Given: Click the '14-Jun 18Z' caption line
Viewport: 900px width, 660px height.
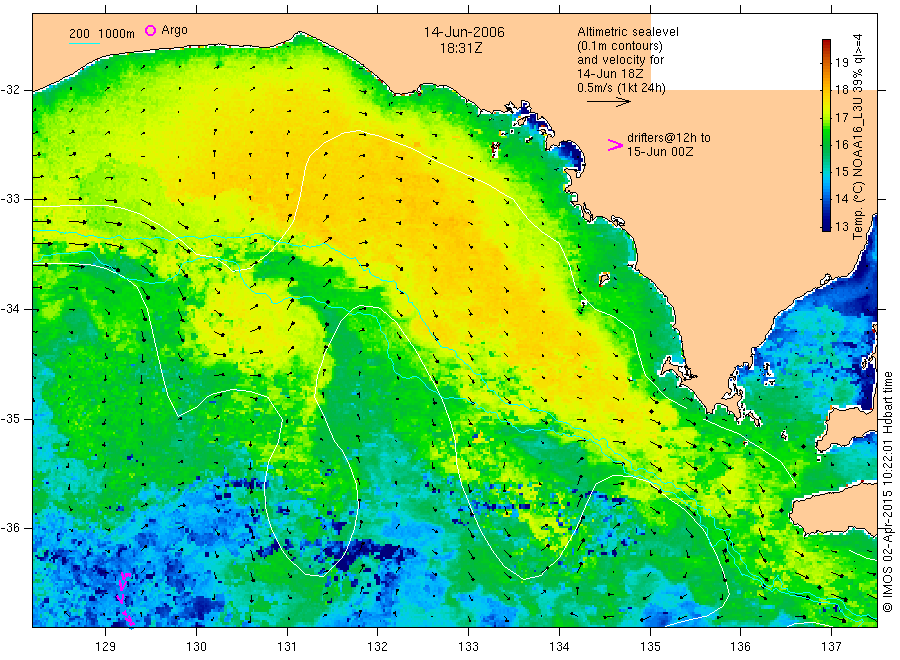Looking at the screenshot, I should (610, 74).
